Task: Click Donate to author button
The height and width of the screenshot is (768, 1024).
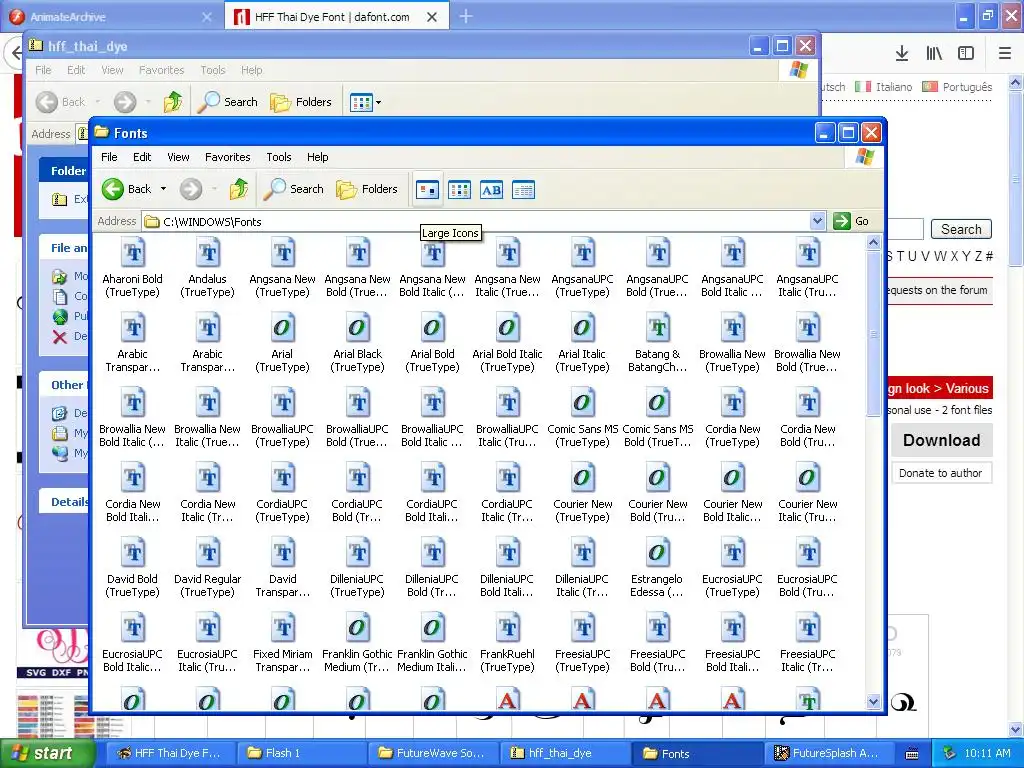Action: (x=940, y=473)
